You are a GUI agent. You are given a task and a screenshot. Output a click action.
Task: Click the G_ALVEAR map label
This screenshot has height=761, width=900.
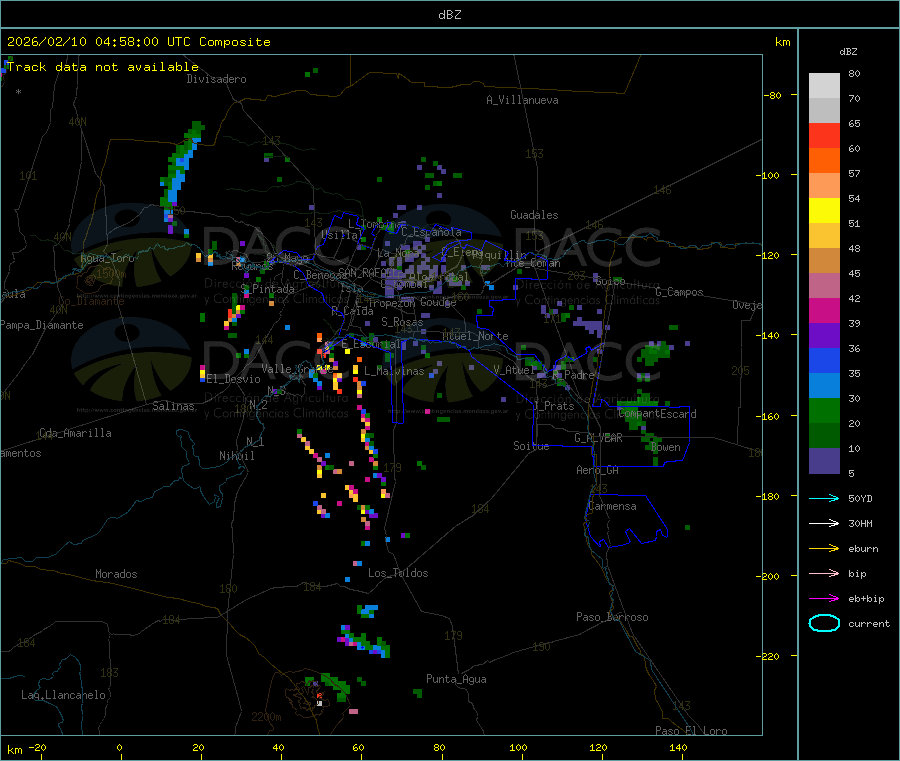point(598,438)
